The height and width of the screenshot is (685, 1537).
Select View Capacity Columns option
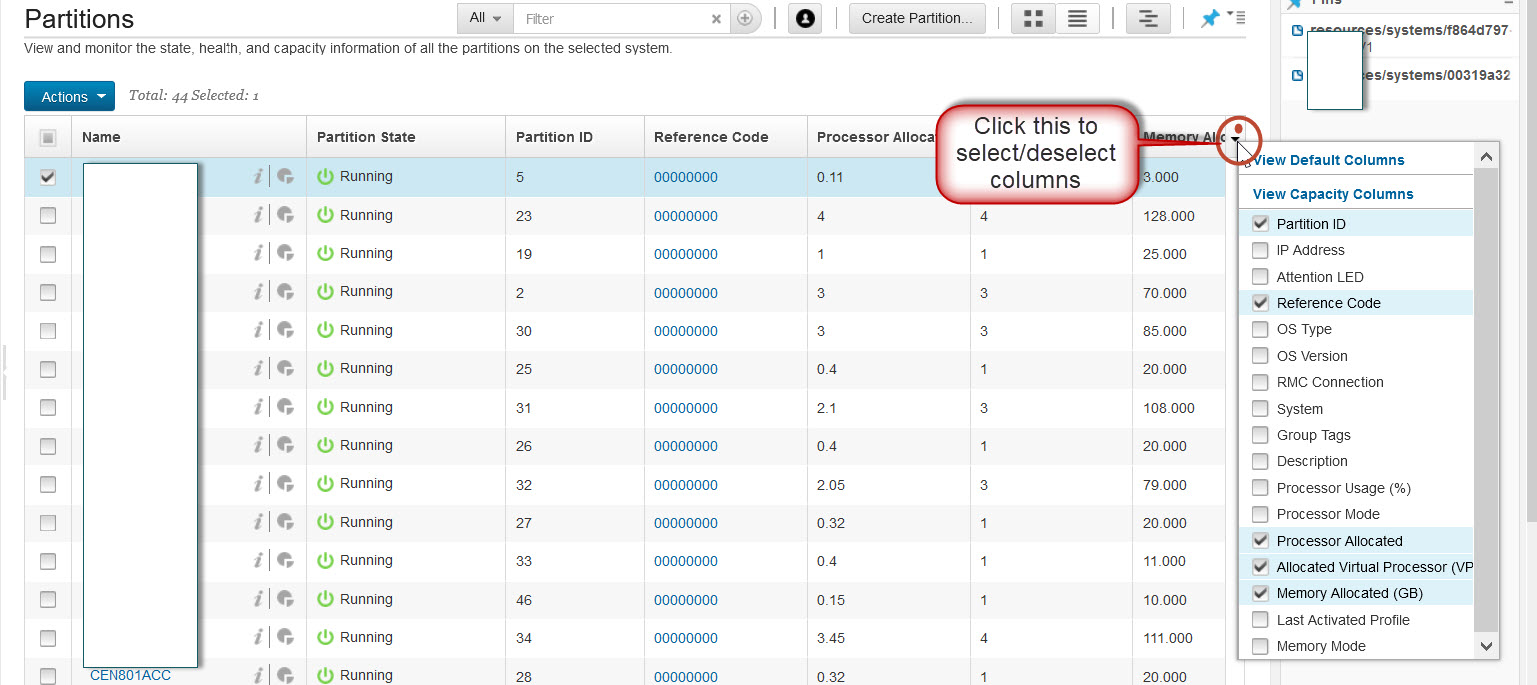click(1332, 194)
